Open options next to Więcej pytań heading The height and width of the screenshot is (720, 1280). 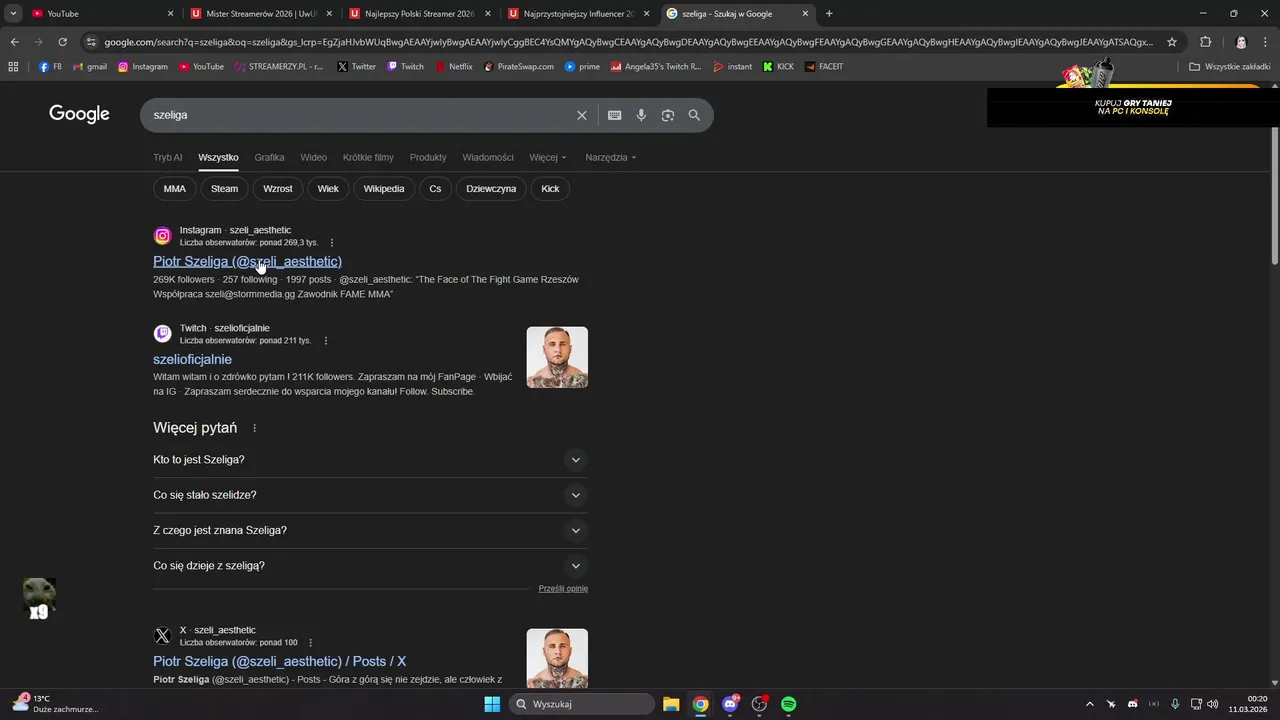(x=254, y=428)
